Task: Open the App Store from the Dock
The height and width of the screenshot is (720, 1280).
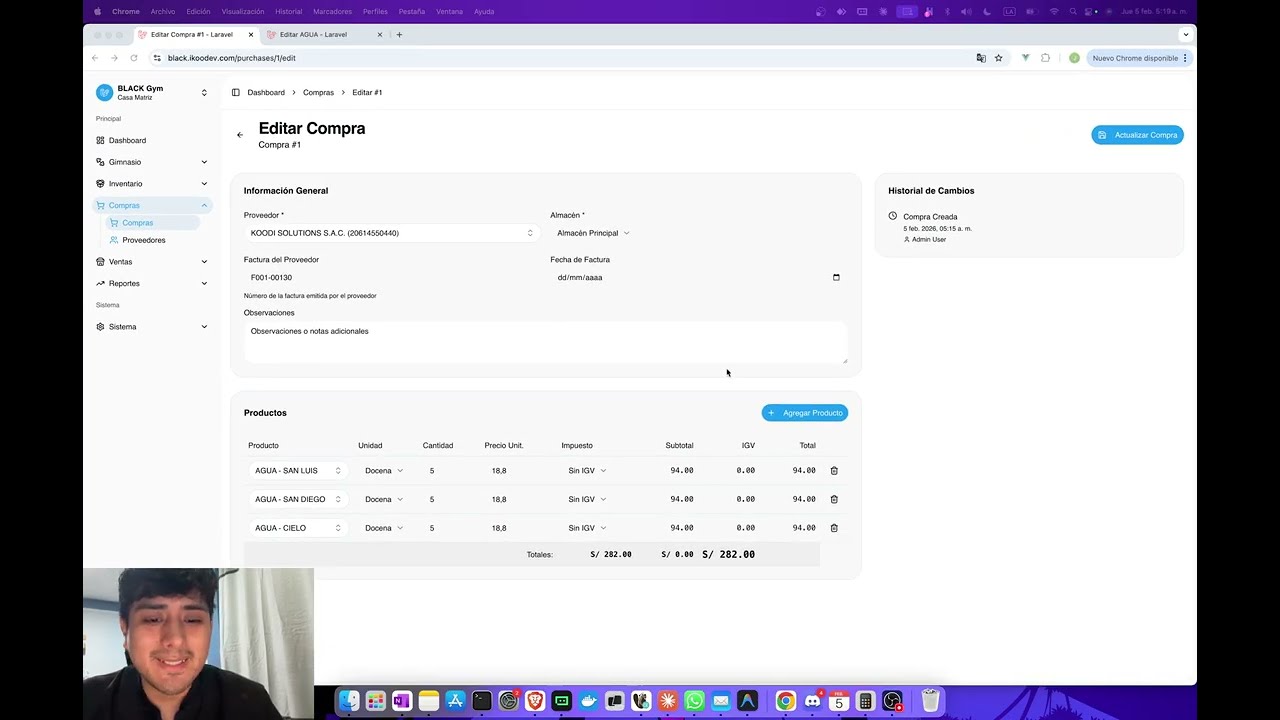Action: pyautogui.click(x=455, y=701)
